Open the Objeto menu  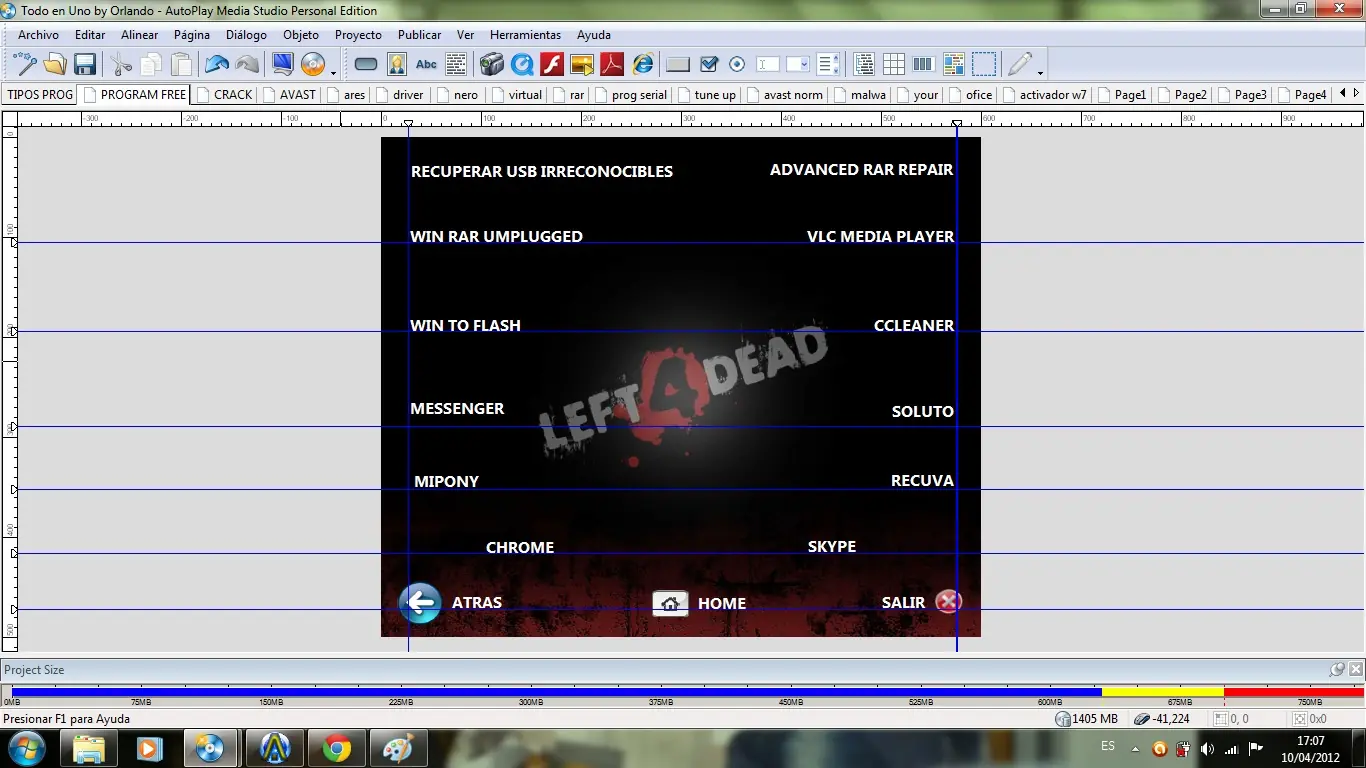point(301,35)
